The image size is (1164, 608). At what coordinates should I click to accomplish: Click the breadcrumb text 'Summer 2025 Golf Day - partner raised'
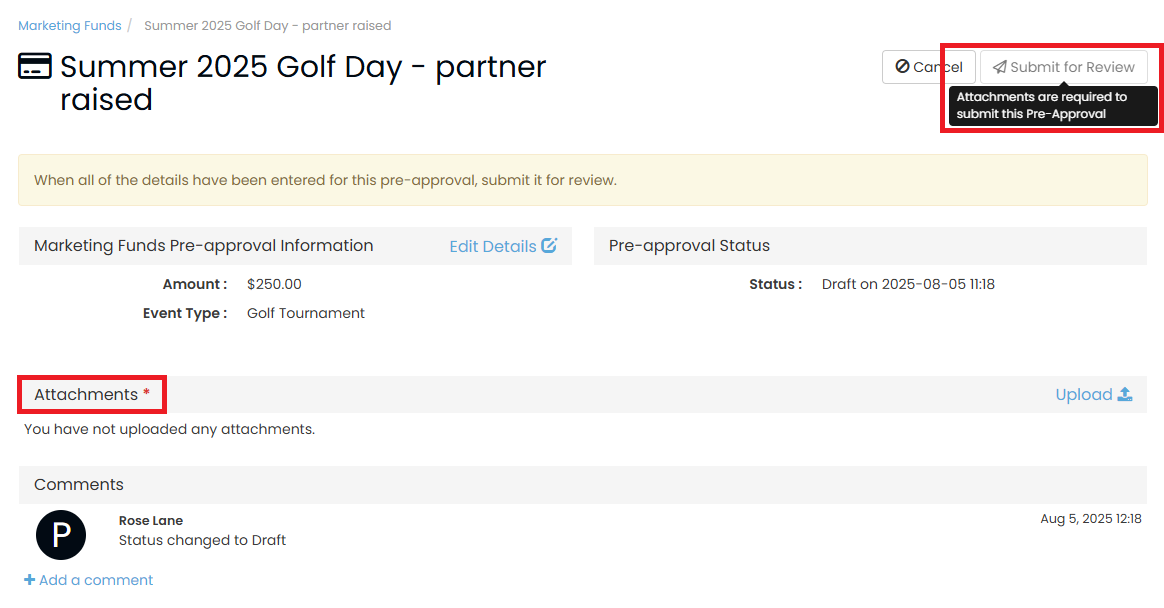(267, 25)
